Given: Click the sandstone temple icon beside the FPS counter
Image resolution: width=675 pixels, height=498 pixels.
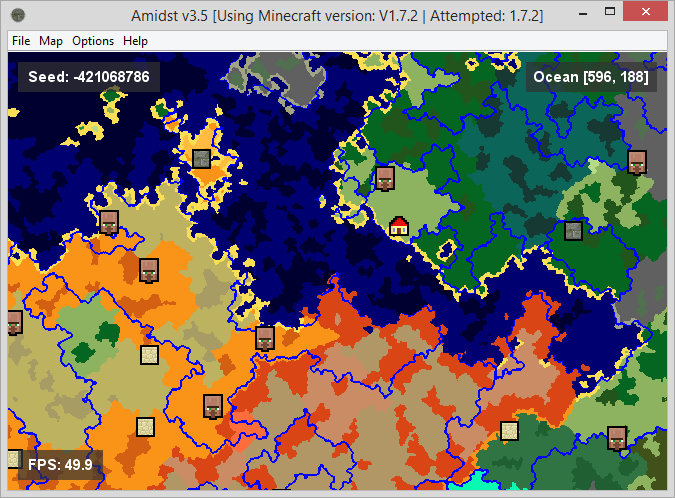Looking at the screenshot, I should (14, 459).
